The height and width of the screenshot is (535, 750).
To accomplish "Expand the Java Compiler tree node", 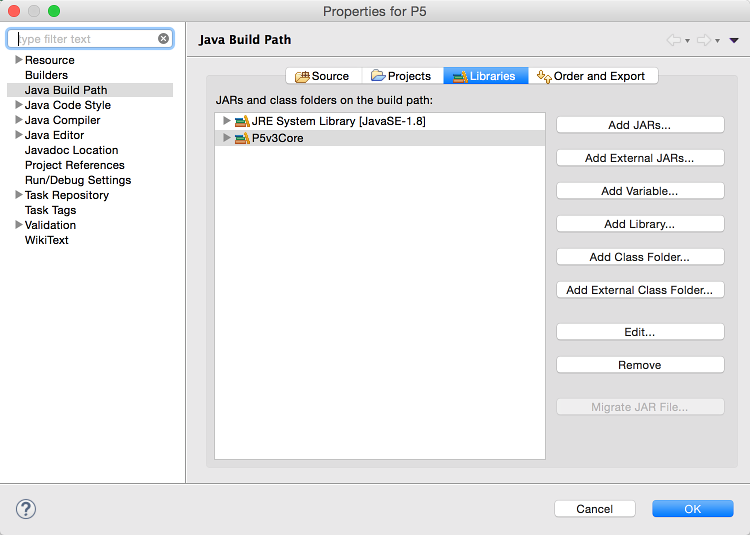I will point(18,120).
